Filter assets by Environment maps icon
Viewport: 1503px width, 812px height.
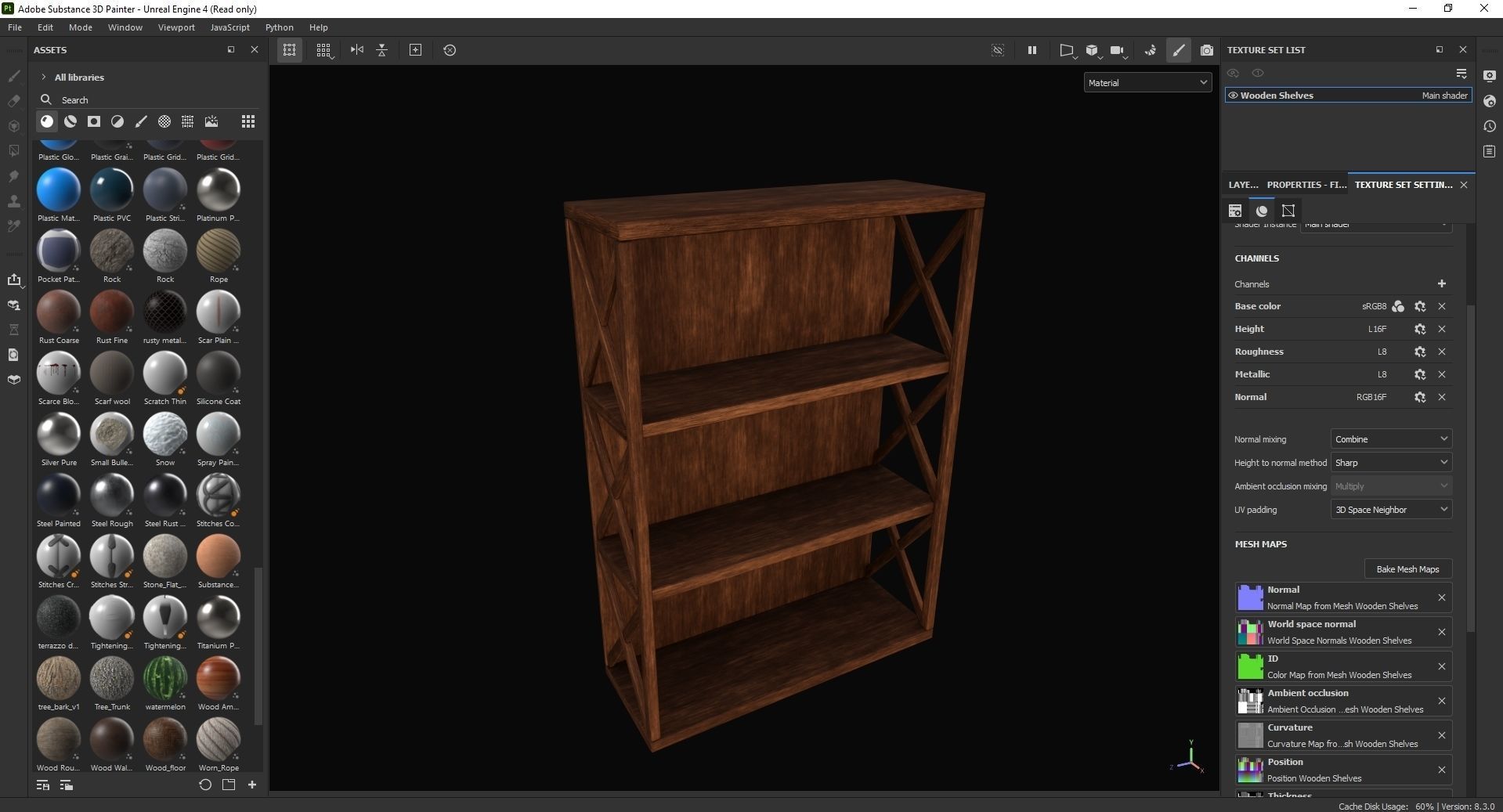click(x=211, y=121)
